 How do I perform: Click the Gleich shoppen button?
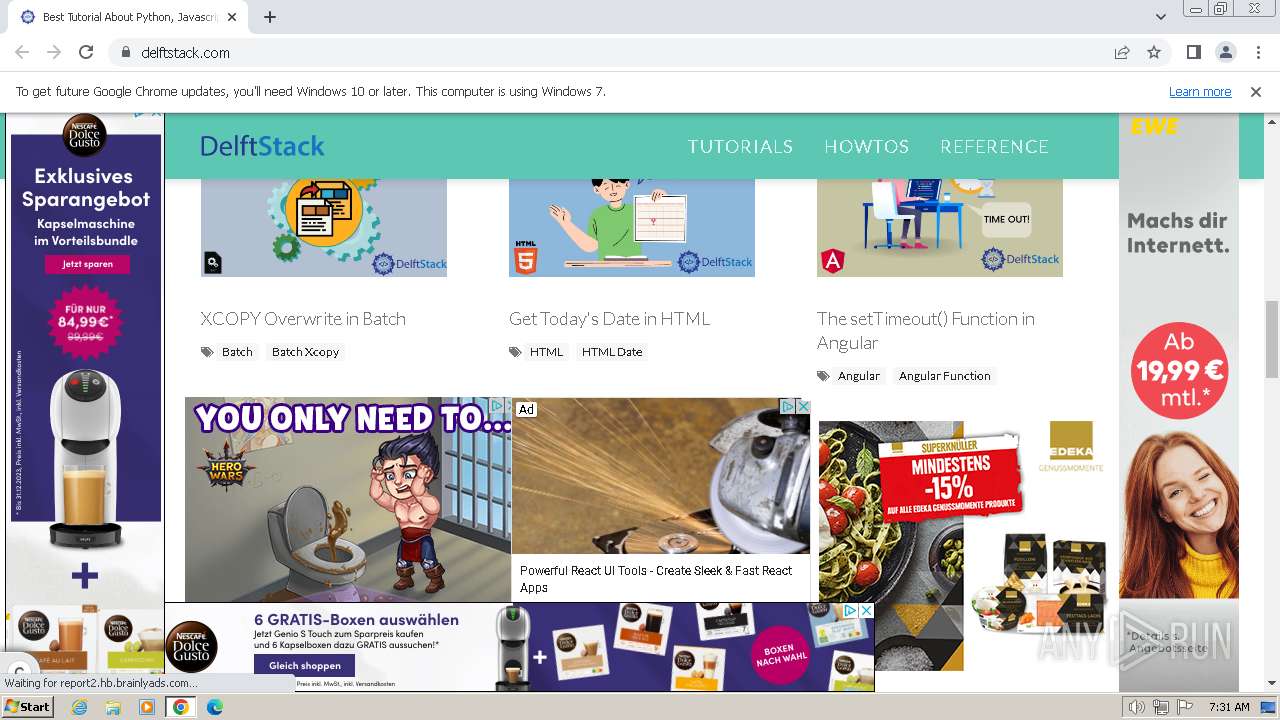305,666
